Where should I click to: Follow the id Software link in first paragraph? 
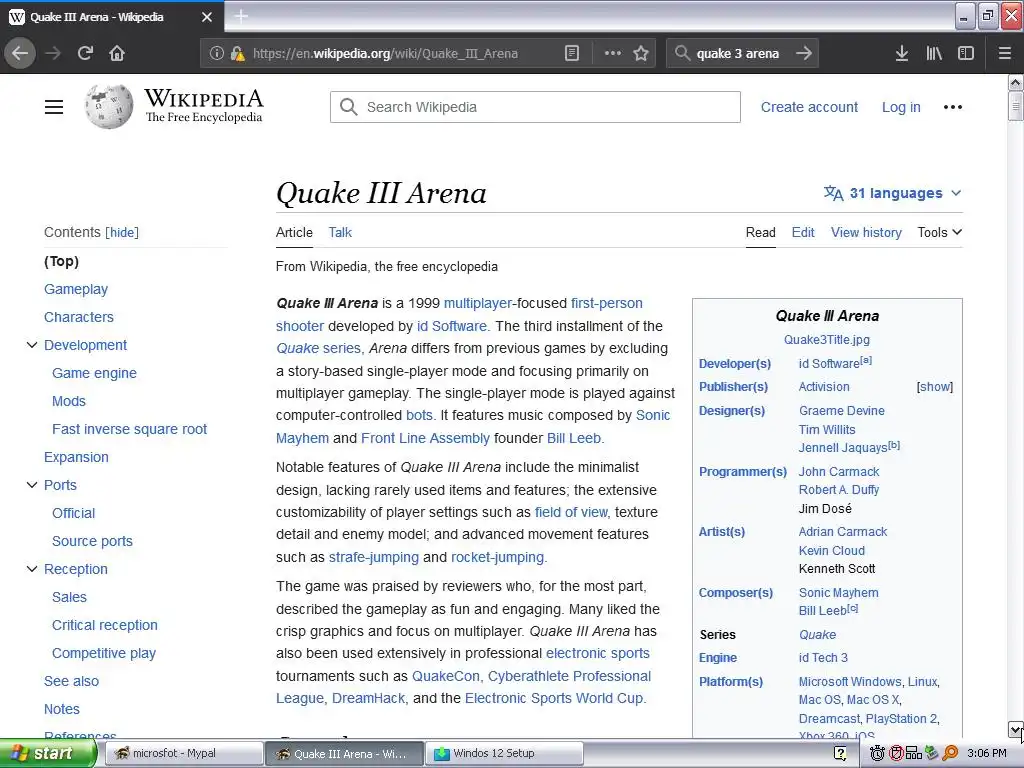[x=452, y=326]
